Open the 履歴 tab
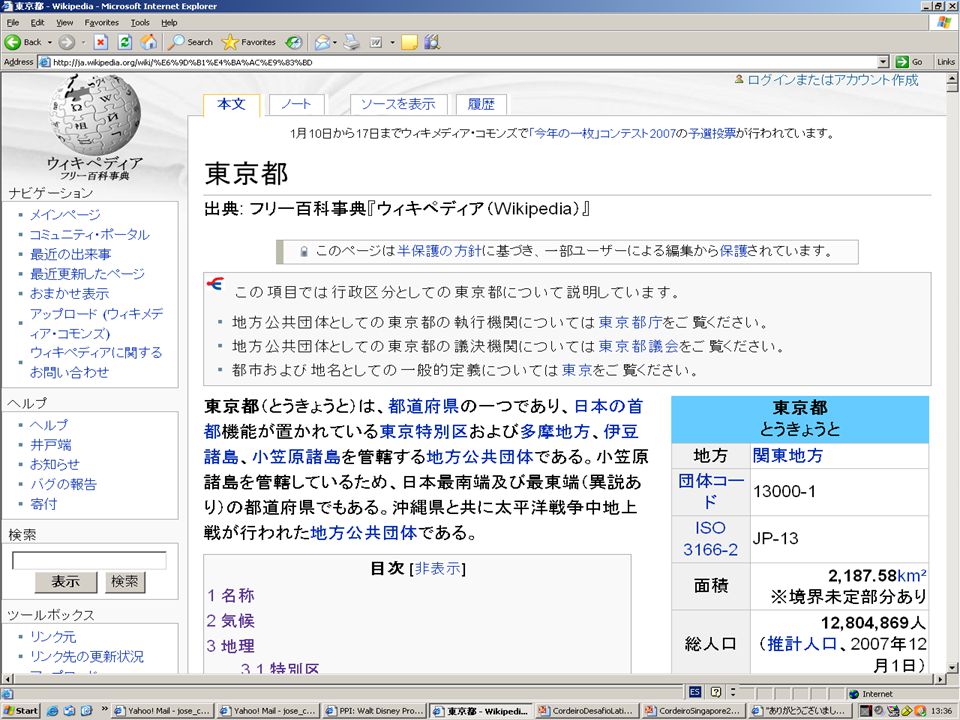This screenshot has height=720, width=960. pos(481,104)
